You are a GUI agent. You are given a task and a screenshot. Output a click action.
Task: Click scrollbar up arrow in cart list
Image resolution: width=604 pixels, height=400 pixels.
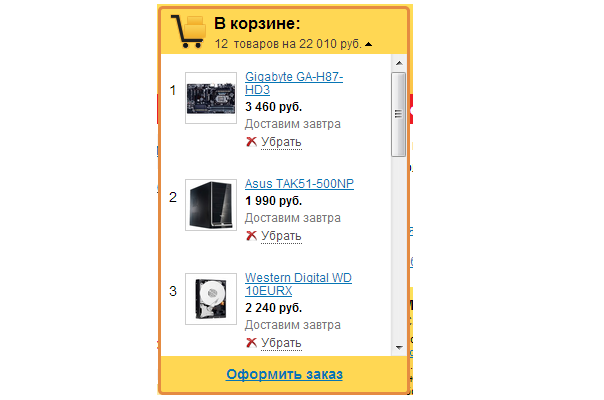[399, 63]
